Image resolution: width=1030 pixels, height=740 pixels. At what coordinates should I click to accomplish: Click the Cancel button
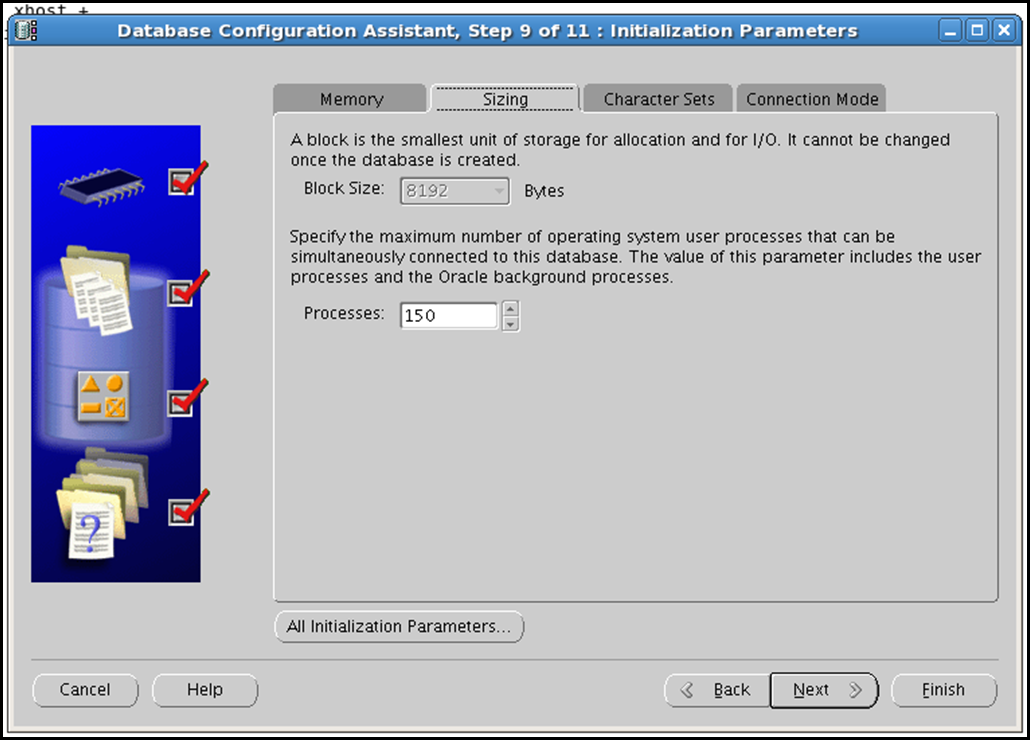pos(85,690)
